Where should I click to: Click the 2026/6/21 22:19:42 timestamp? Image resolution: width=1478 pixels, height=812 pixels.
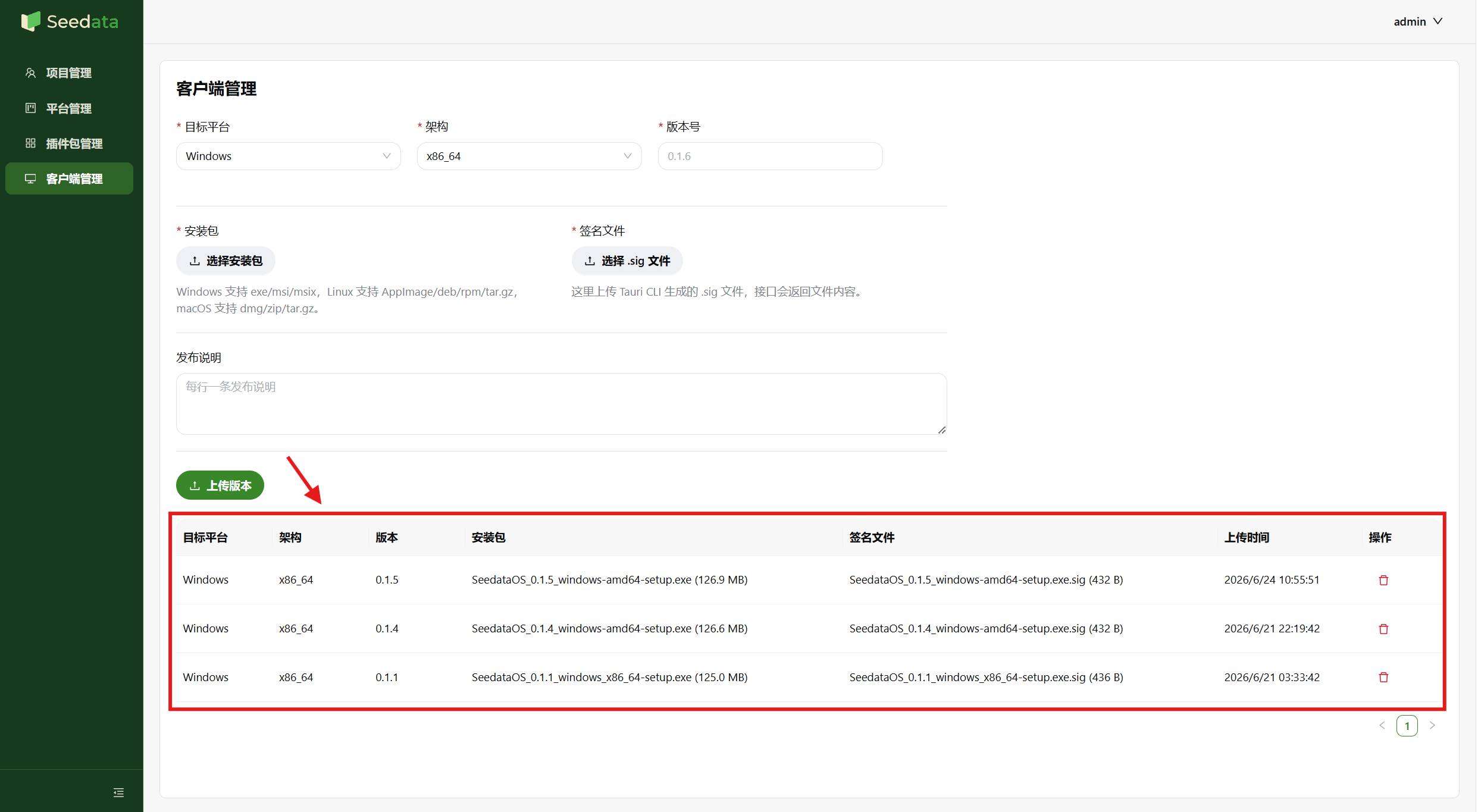pyautogui.click(x=1272, y=628)
